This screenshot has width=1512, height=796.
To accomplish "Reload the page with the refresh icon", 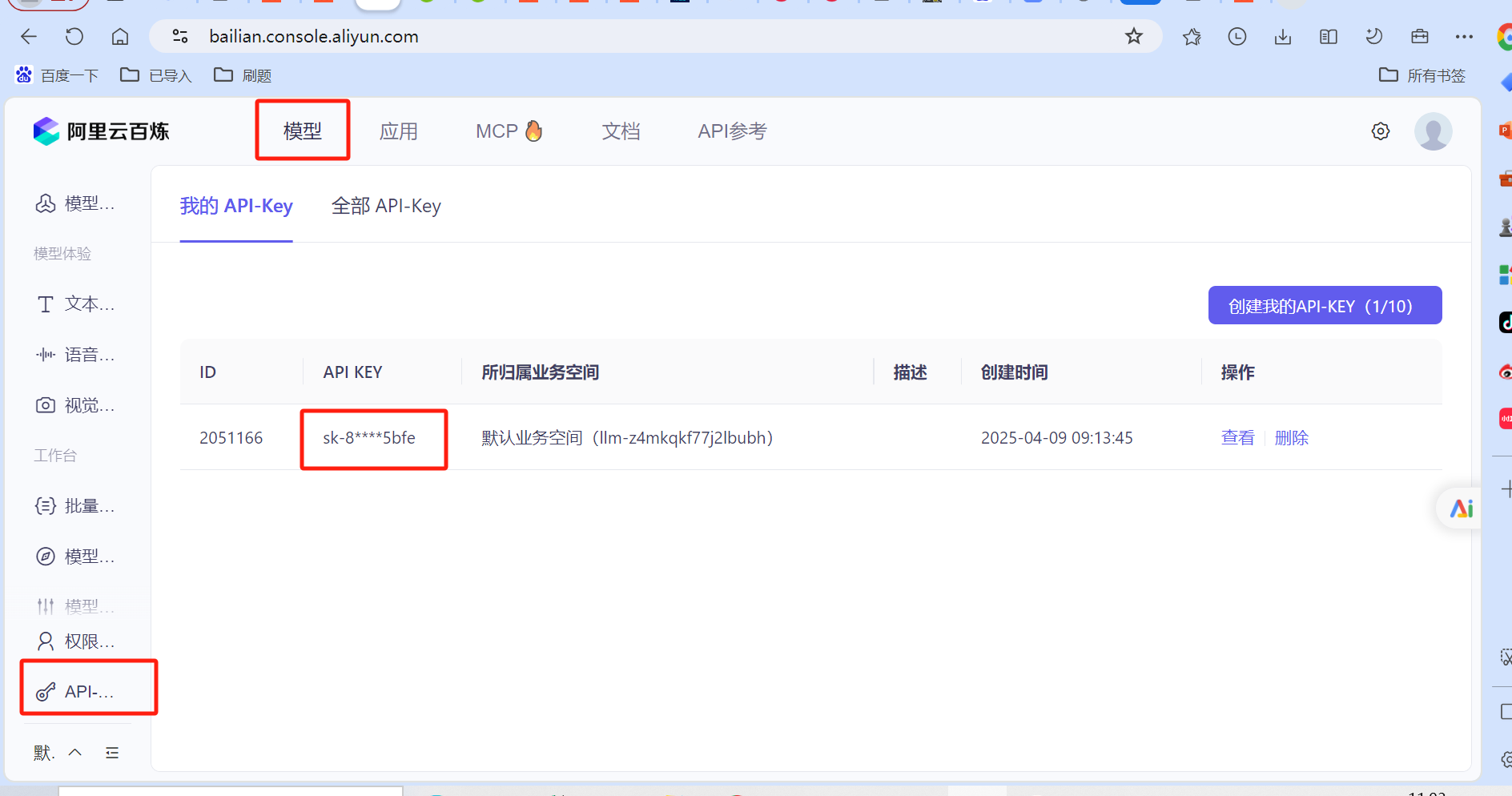I will pos(74,36).
